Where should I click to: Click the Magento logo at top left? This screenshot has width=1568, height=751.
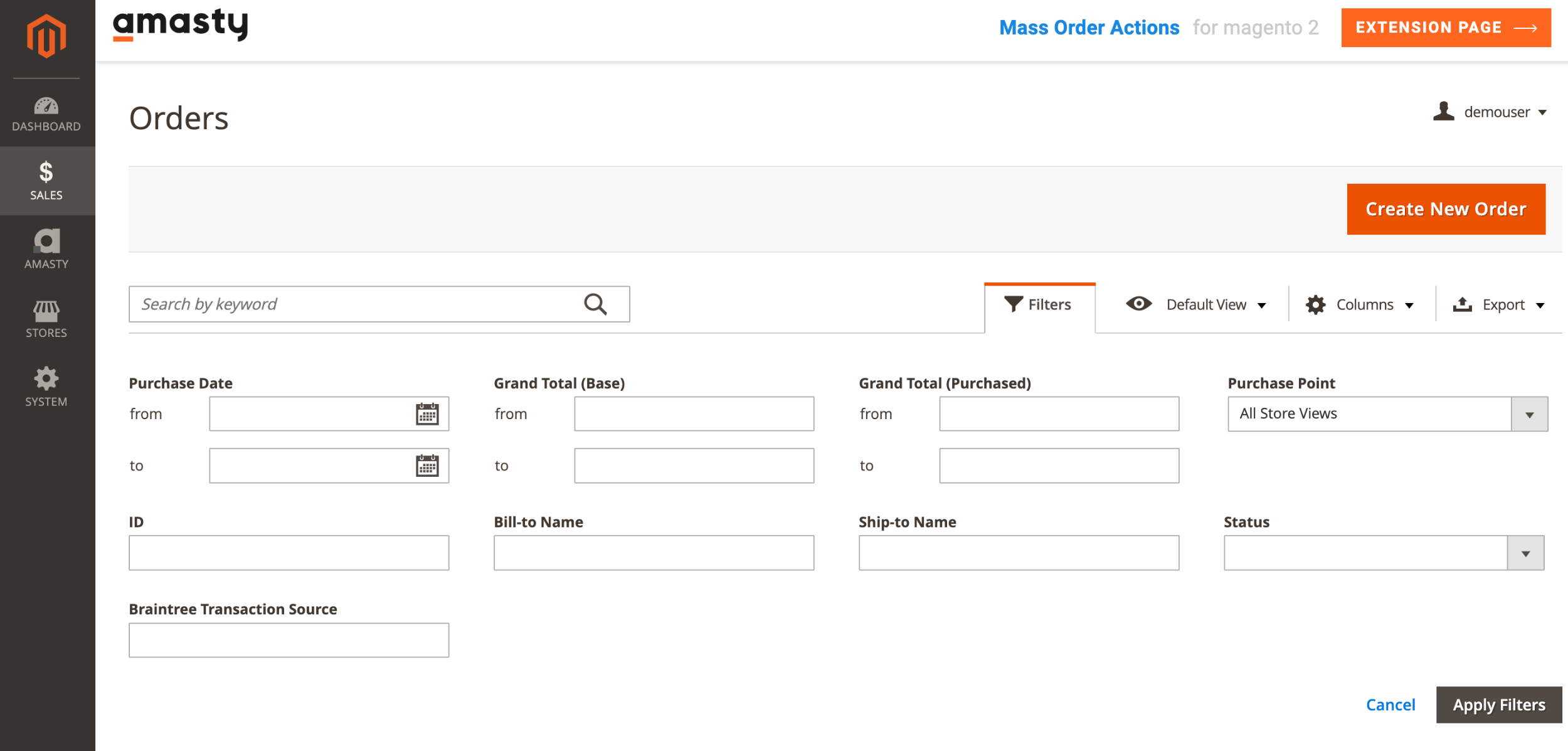pyautogui.click(x=46, y=35)
